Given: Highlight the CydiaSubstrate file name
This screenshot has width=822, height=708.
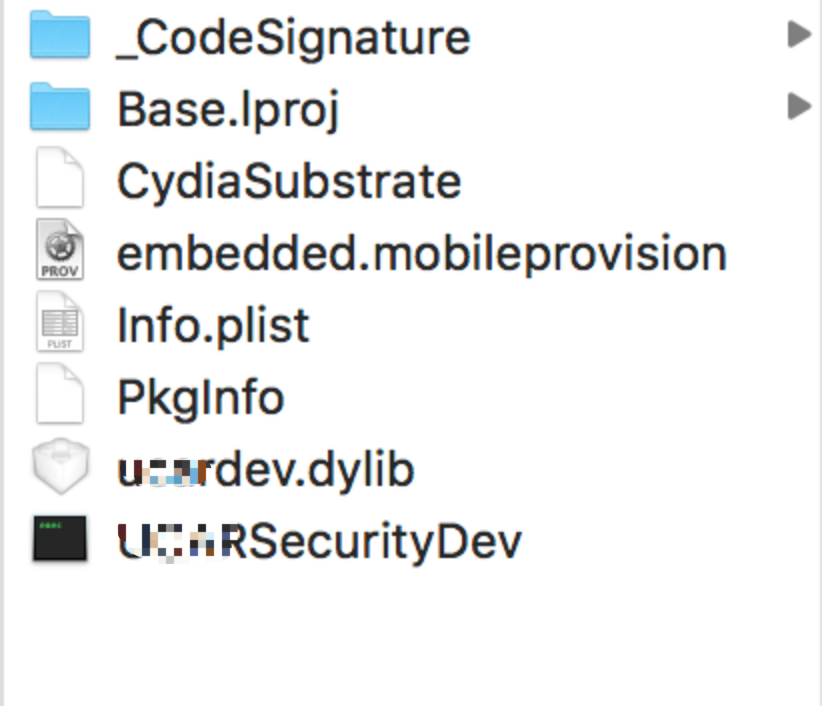Looking at the screenshot, I should [x=289, y=181].
